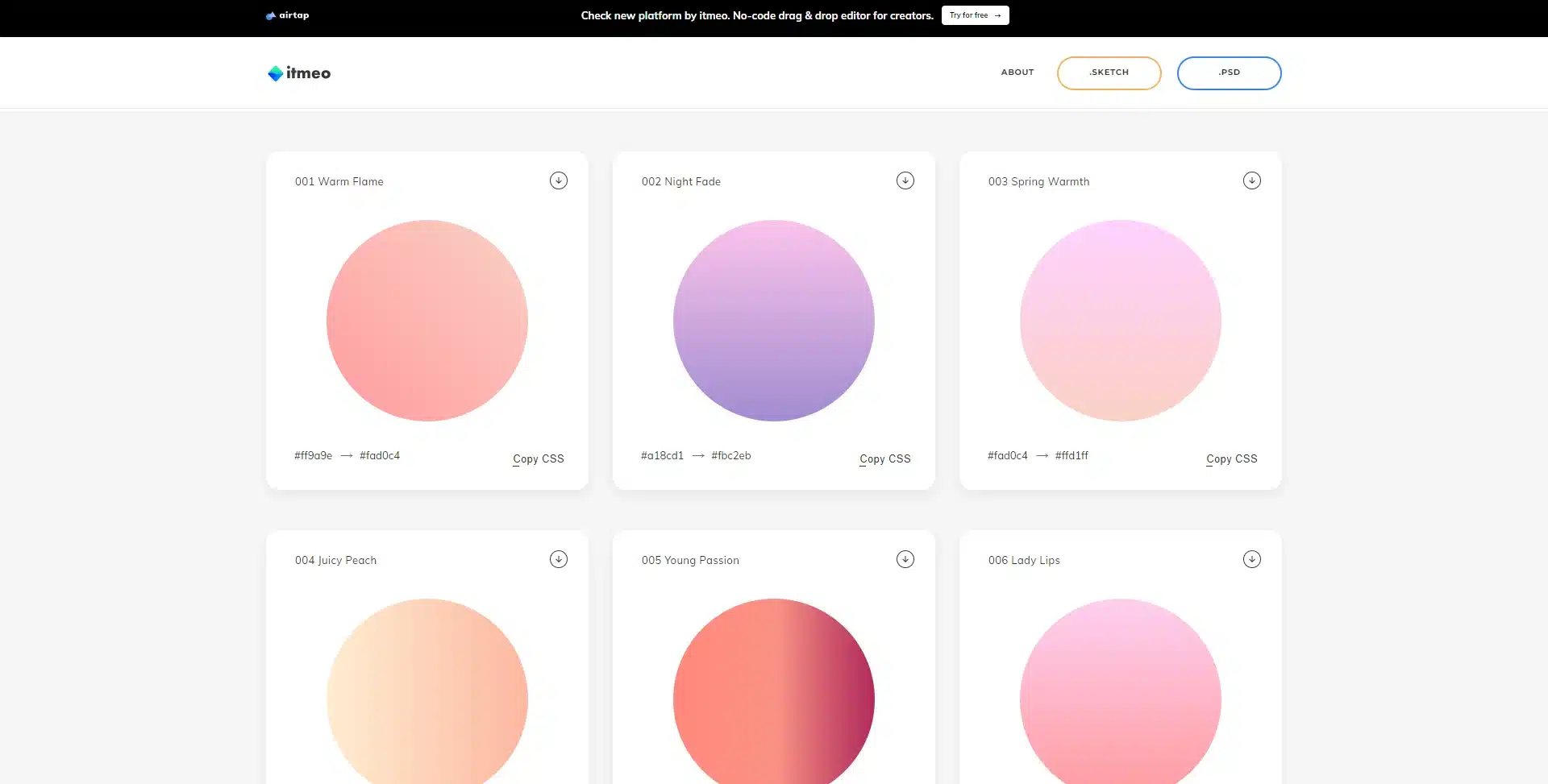
Task: Download the Night Fade gradient
Action: pos(905,180)
